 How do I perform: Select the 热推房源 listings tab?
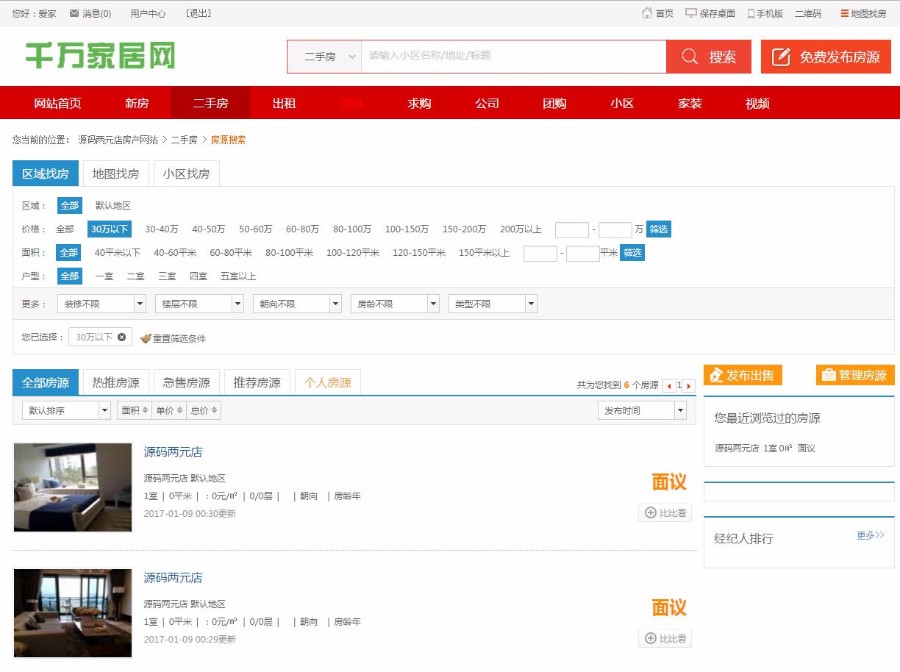113,380
